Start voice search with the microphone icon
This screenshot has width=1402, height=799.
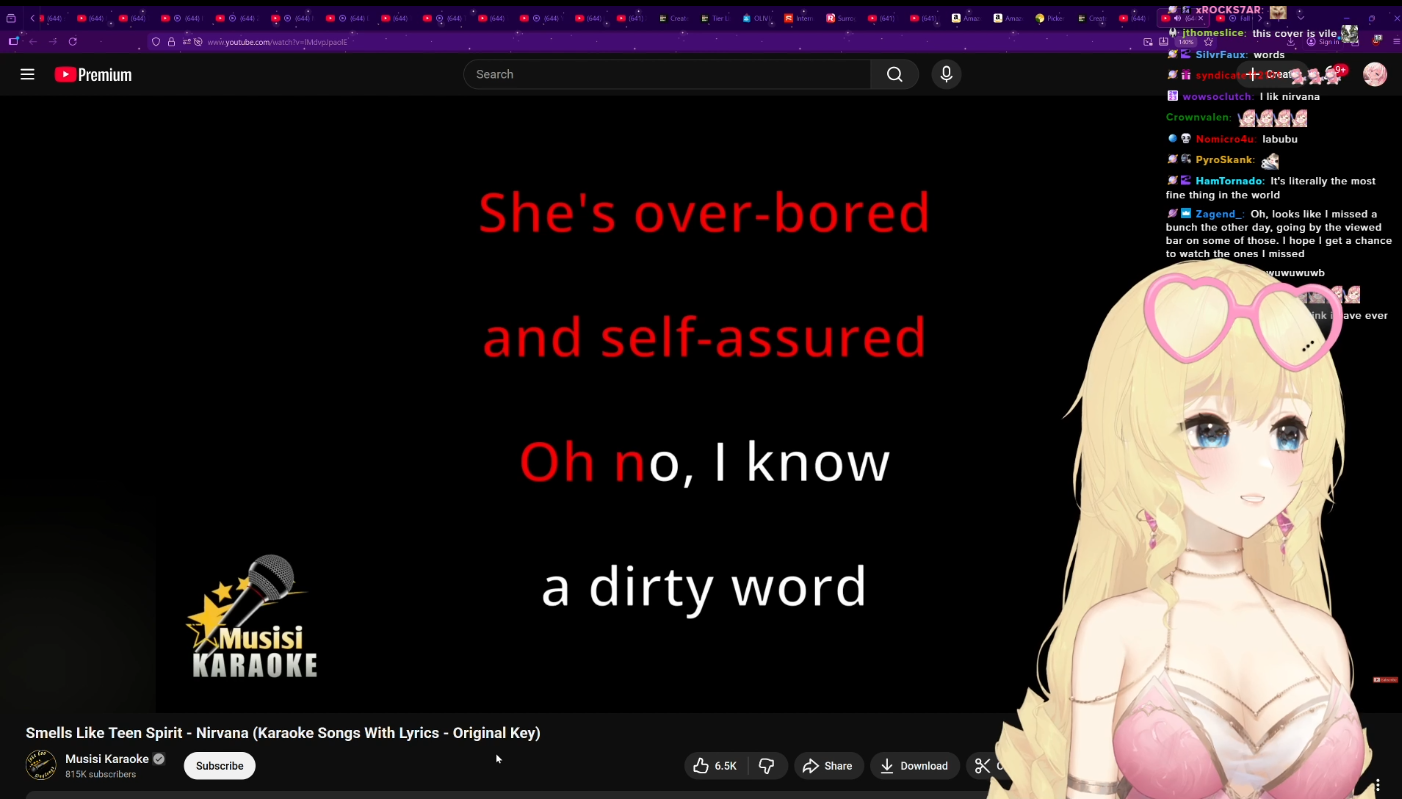[x=946, y=74]
